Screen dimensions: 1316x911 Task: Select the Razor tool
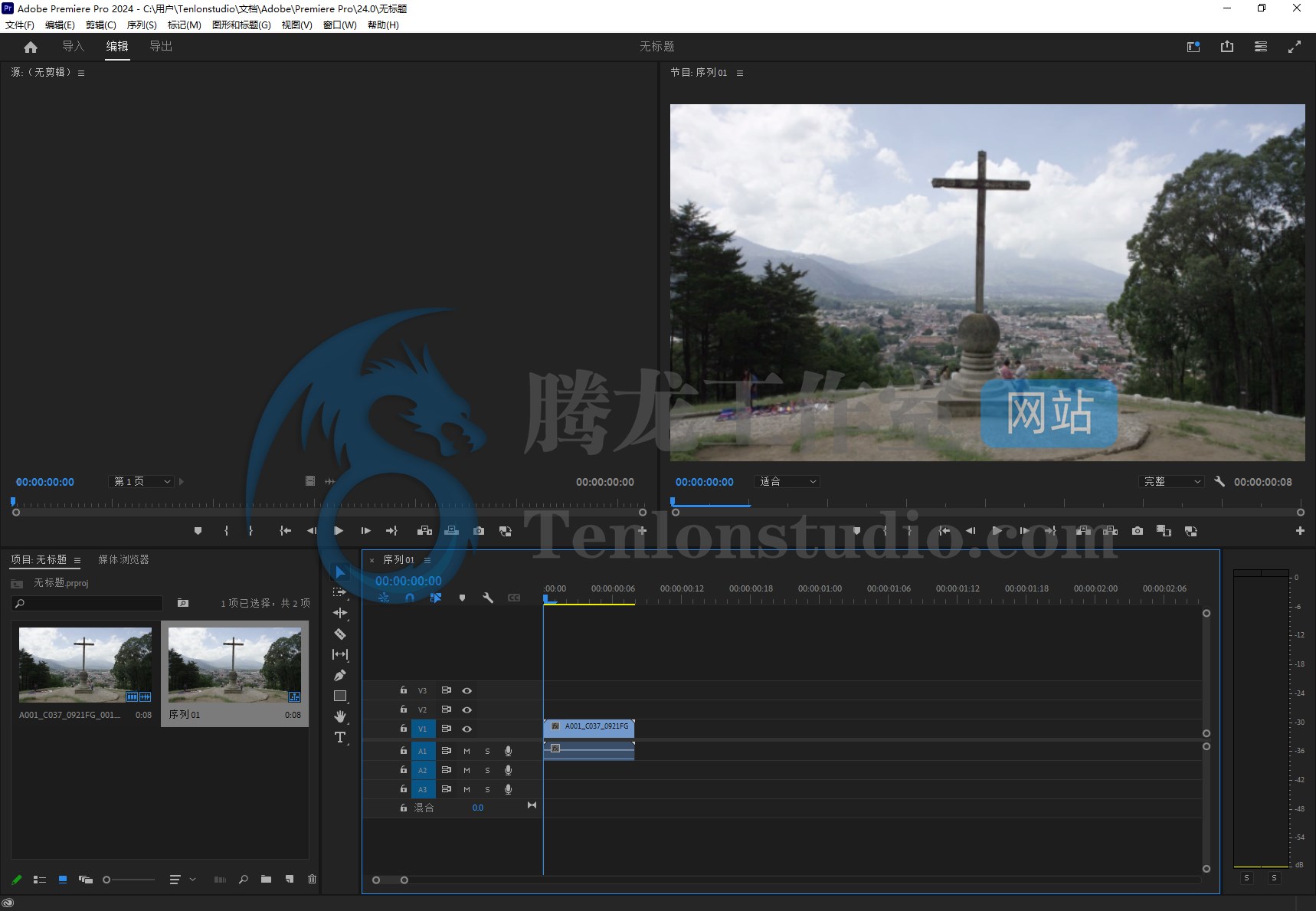340,634
